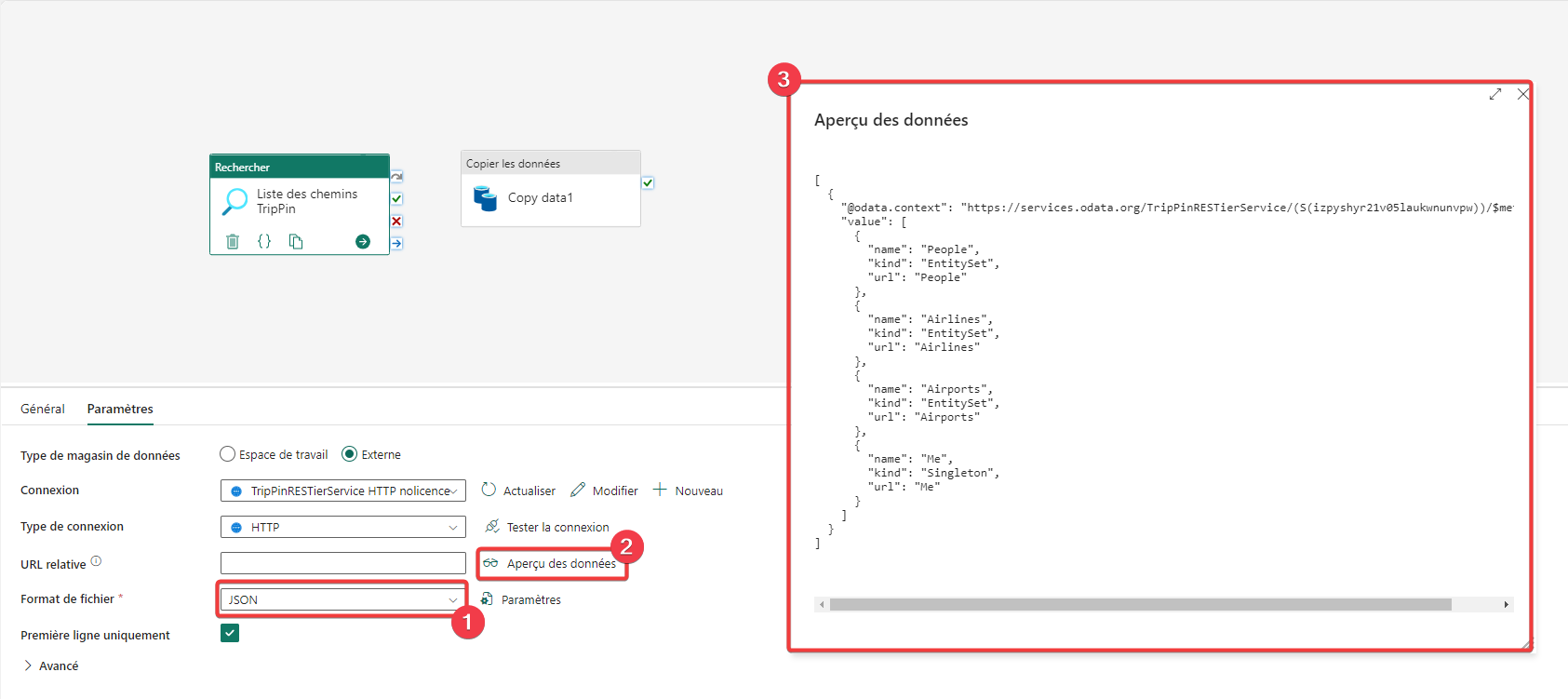
Task: Click Liste des chemins TripPin activity name
Action: click(x=307, y=201)
